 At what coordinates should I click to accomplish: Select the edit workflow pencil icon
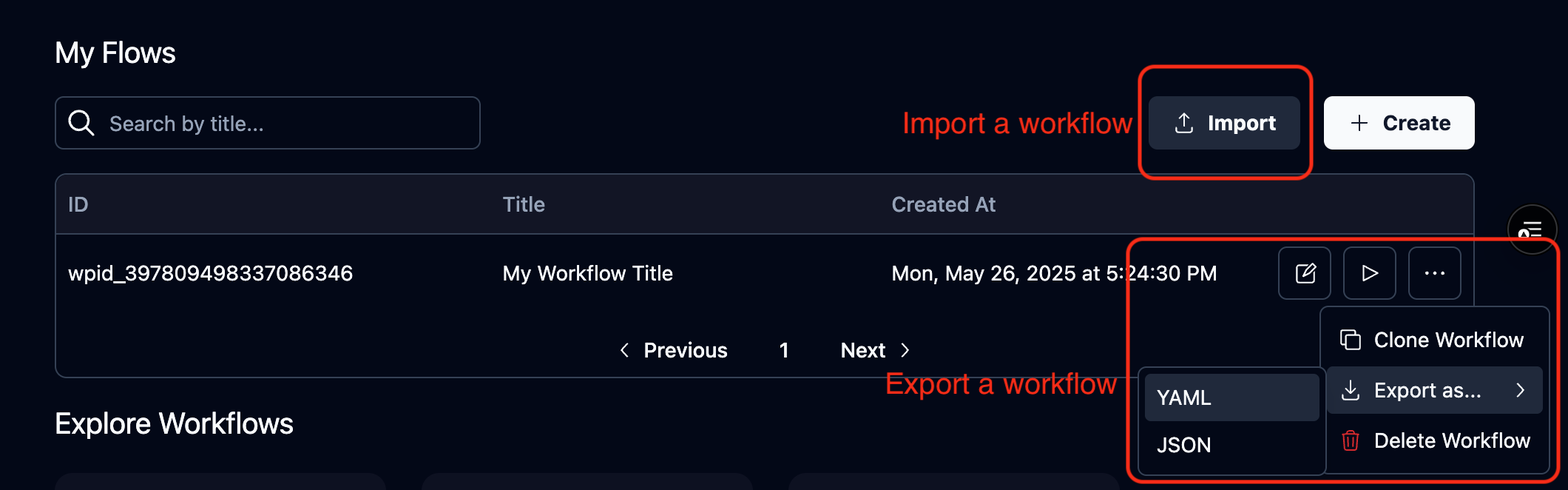(x=1304, y=273)
